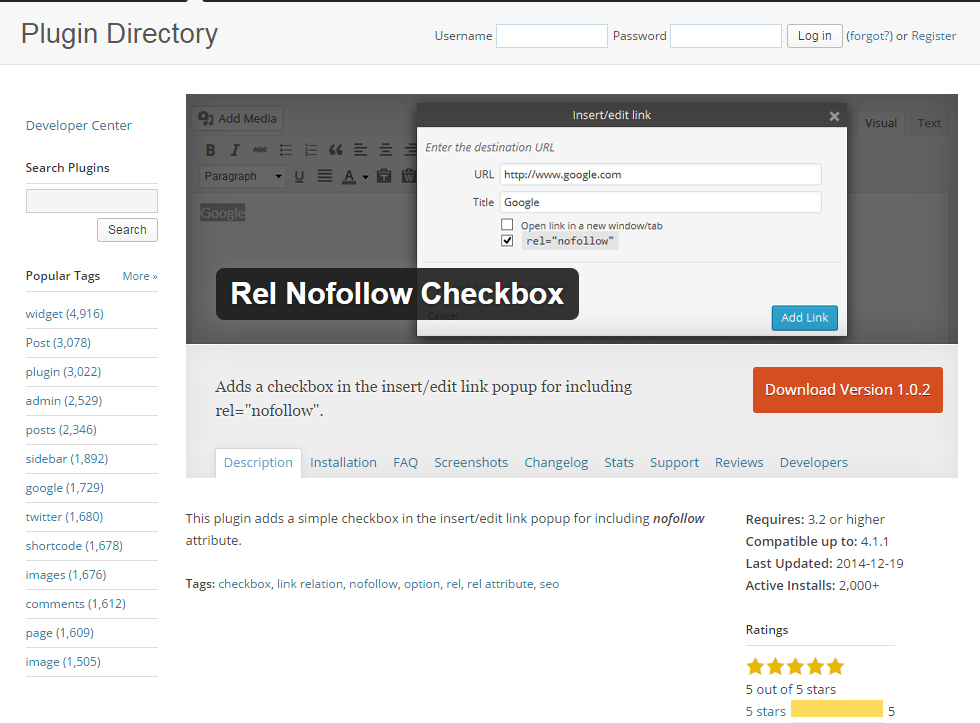This screenshot has height=723, width=980.
Task: Click the paste as text clipboard icon
Action: click(x=384, y=176)
